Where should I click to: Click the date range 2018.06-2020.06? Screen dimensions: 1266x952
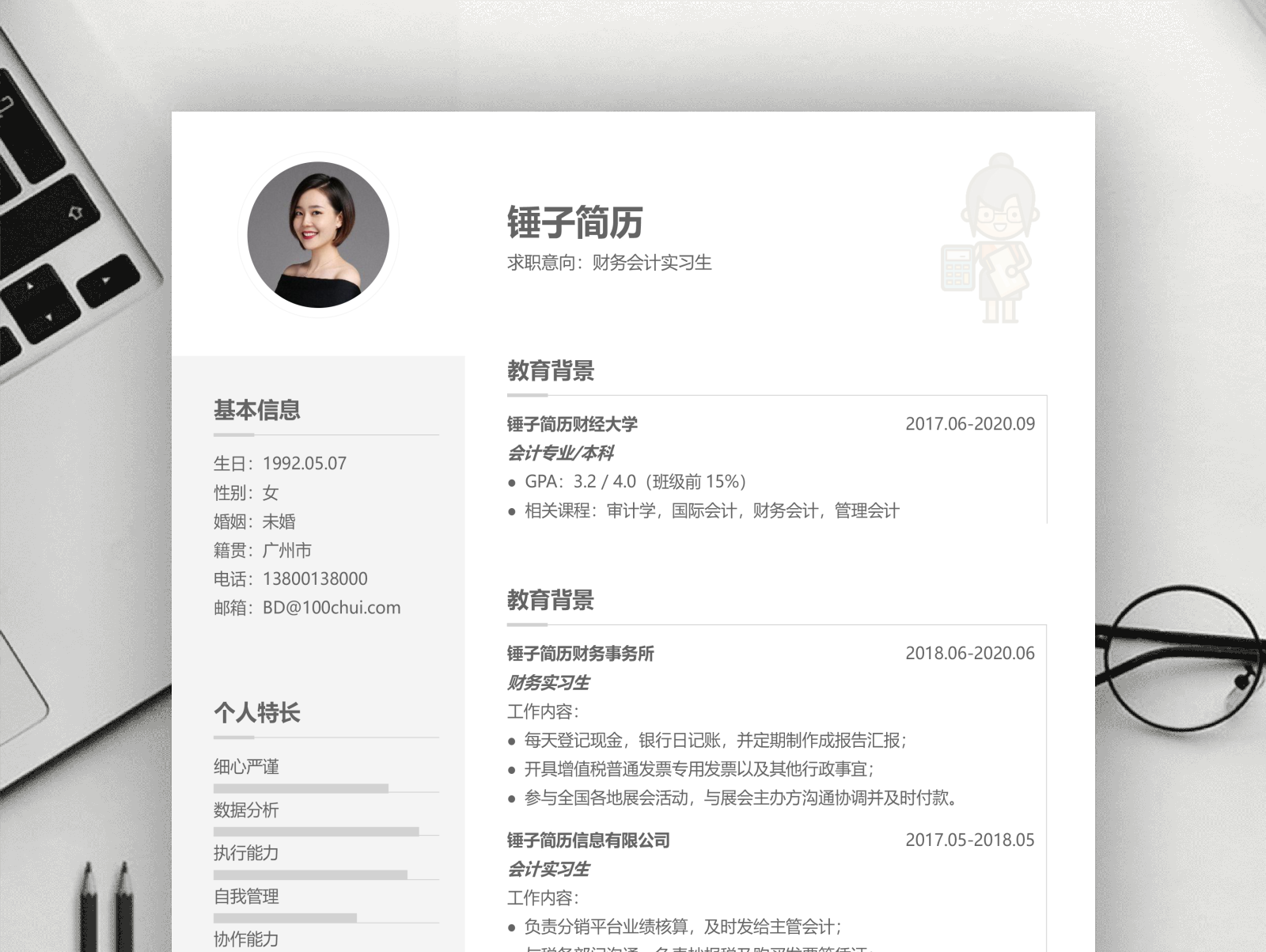pos(970,654)
